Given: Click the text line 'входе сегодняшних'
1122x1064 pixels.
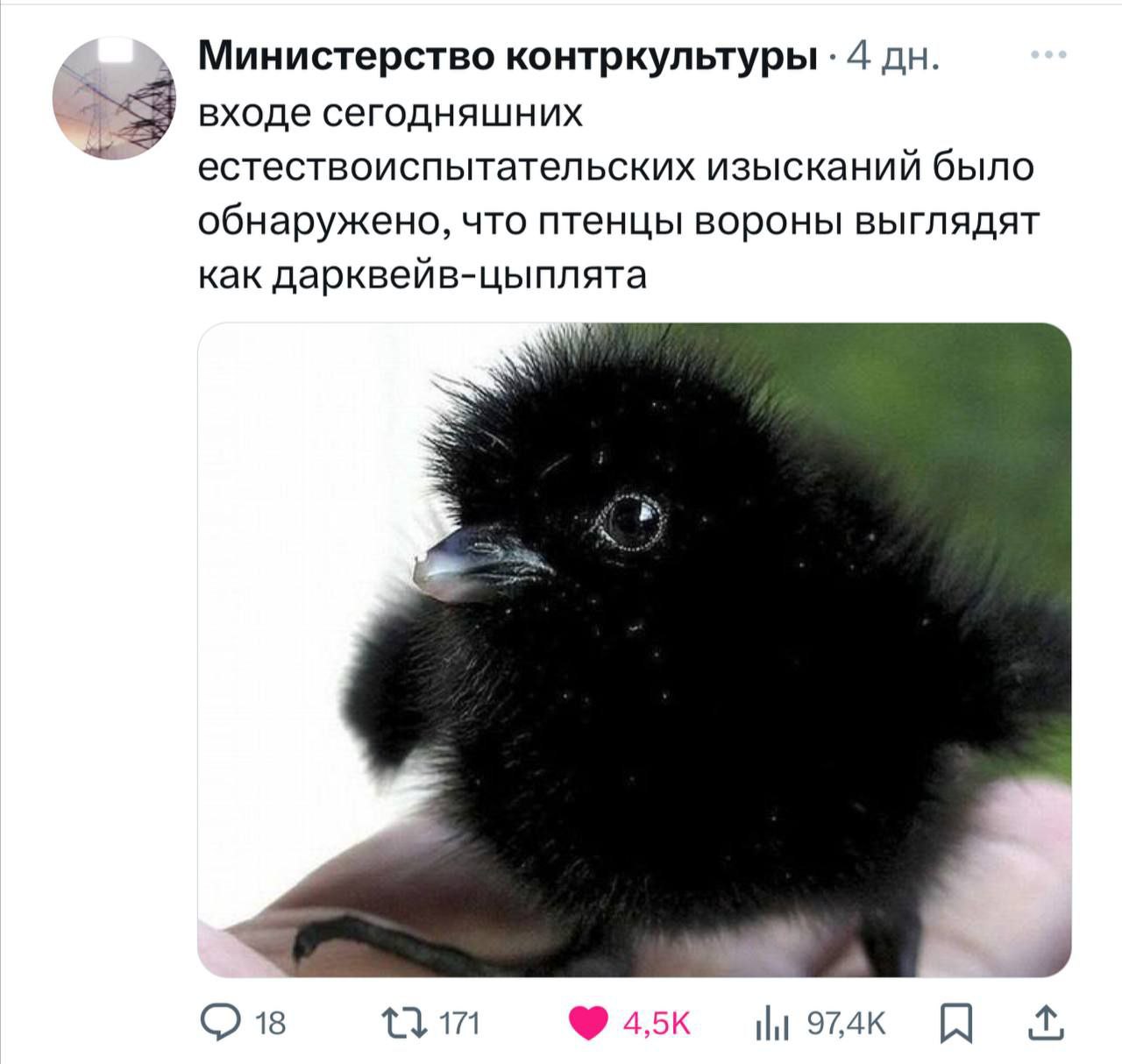Looking at the screenshot, I should [391, 115].
